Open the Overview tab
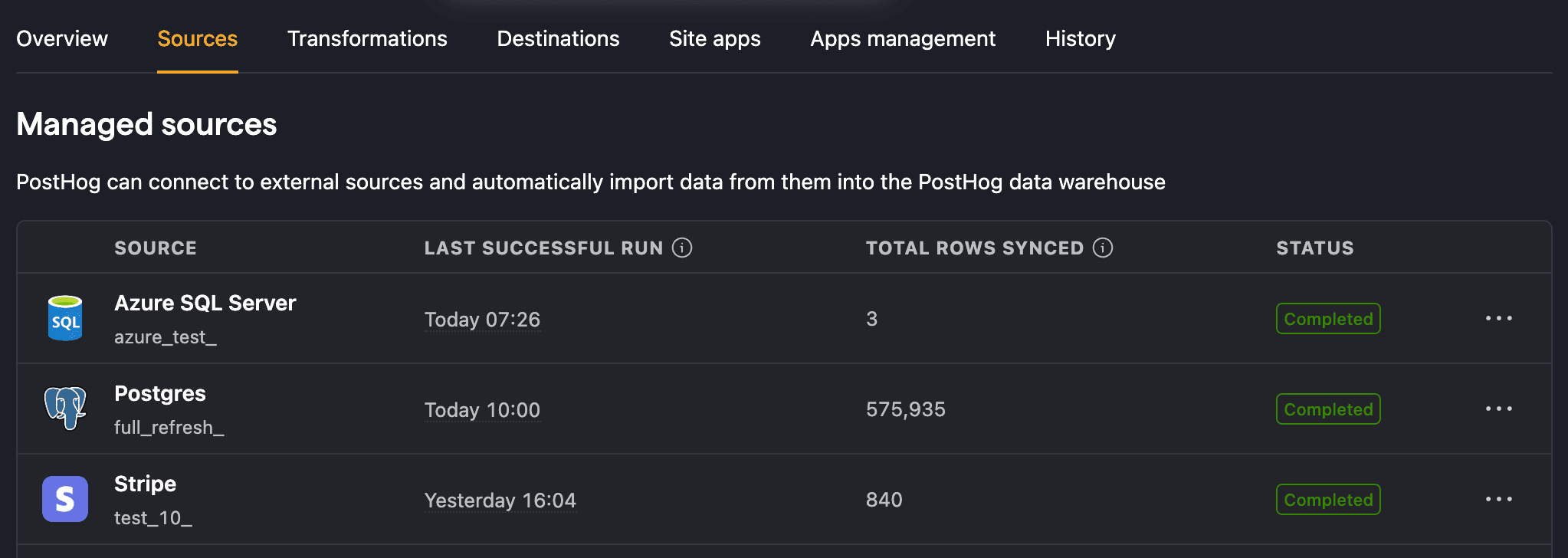The height and width of the screenshot is (558, 1568). tap(62, 38)
